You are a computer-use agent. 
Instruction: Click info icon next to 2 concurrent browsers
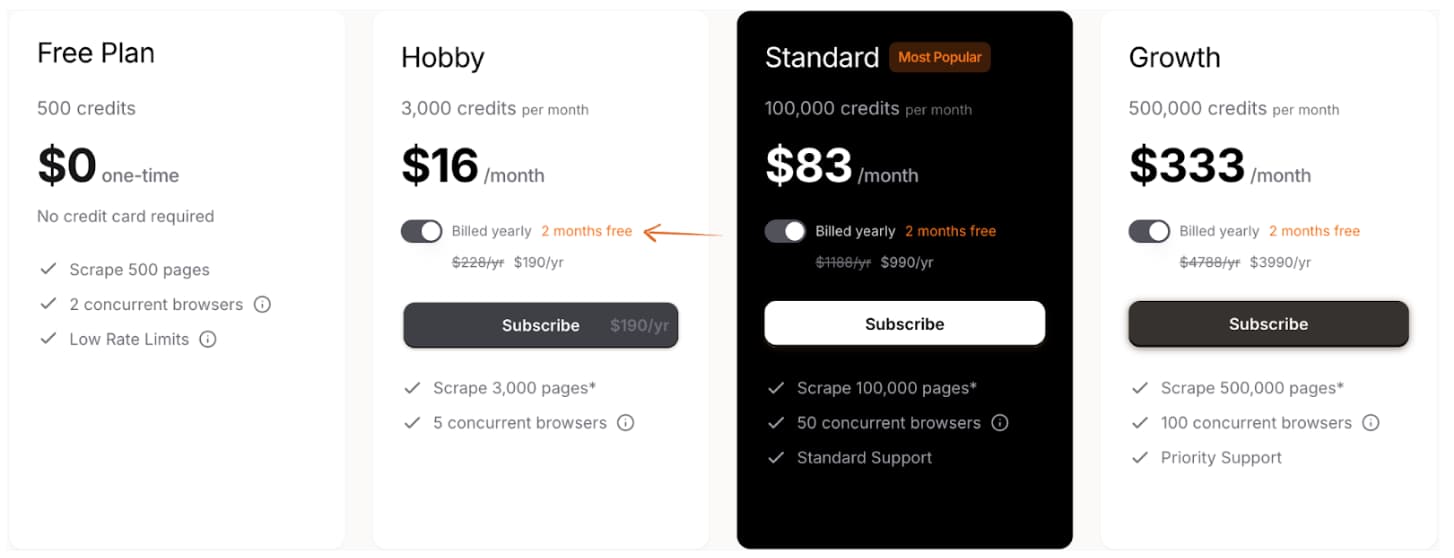[263, 304]
